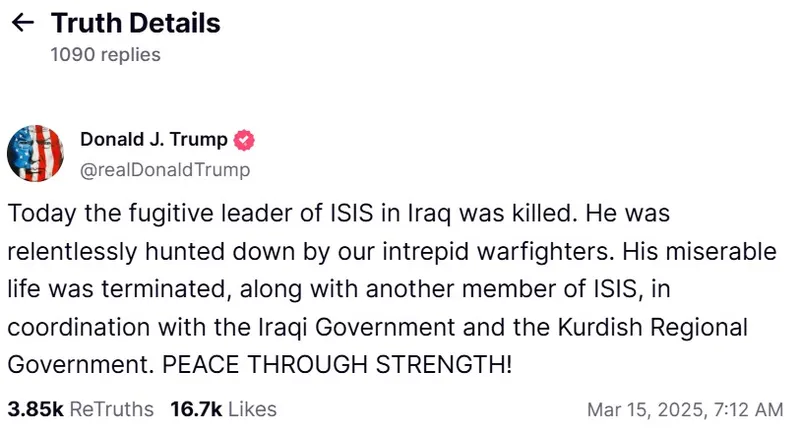Click the 7:12 AM time text
The image size is (800, 435).
748,410
